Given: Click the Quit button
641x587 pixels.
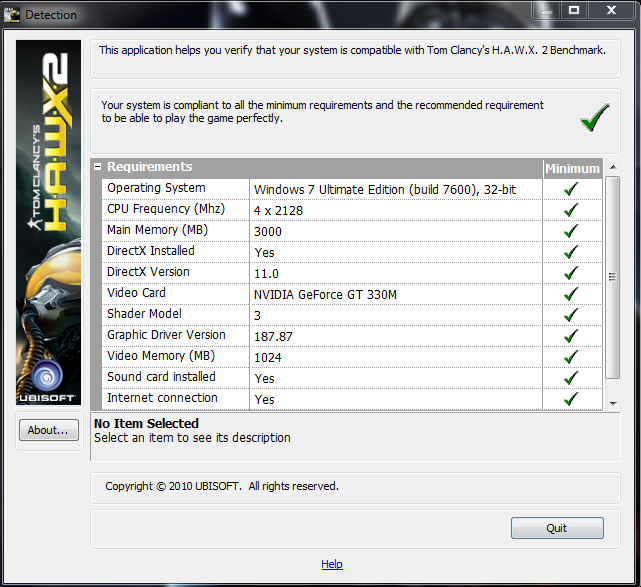Looking at the screenshot, I should 557,528.
